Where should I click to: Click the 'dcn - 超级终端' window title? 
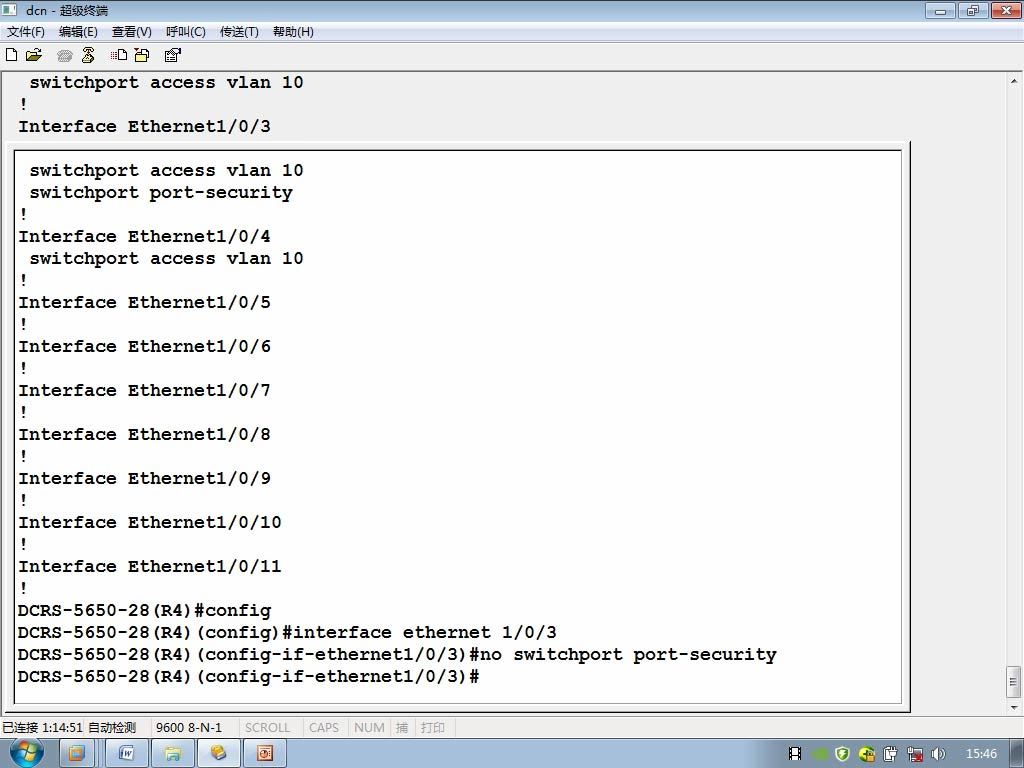(x=67, y=10)
